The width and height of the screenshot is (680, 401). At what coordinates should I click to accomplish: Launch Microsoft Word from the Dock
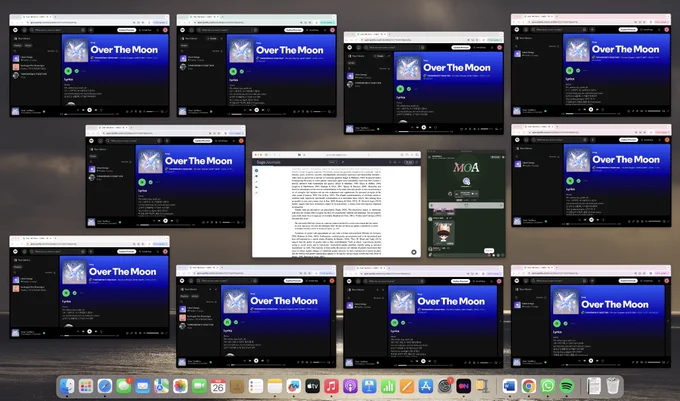coord(510,386)
